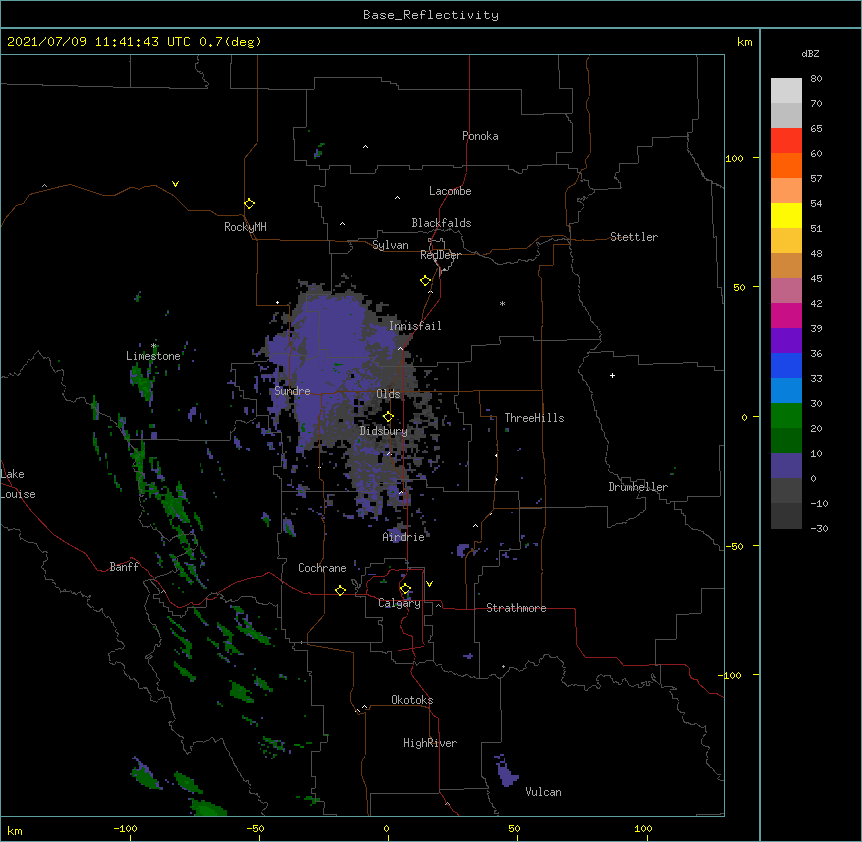Image resolution: width=862 pixels, height=842 pixels.
Task: Click the Base_Reflectivity title
Action: coord(431,15)
